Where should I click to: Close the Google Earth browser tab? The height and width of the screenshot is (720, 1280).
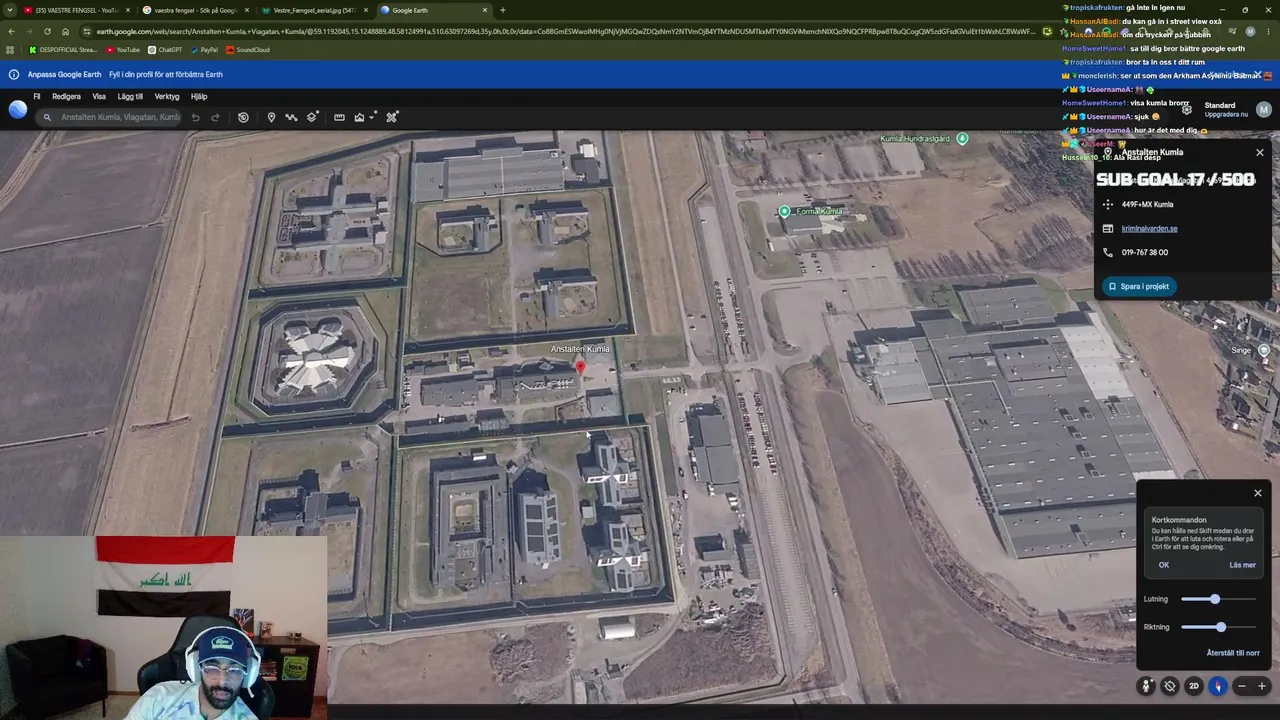pyautogui.click(x=485, y=10)
